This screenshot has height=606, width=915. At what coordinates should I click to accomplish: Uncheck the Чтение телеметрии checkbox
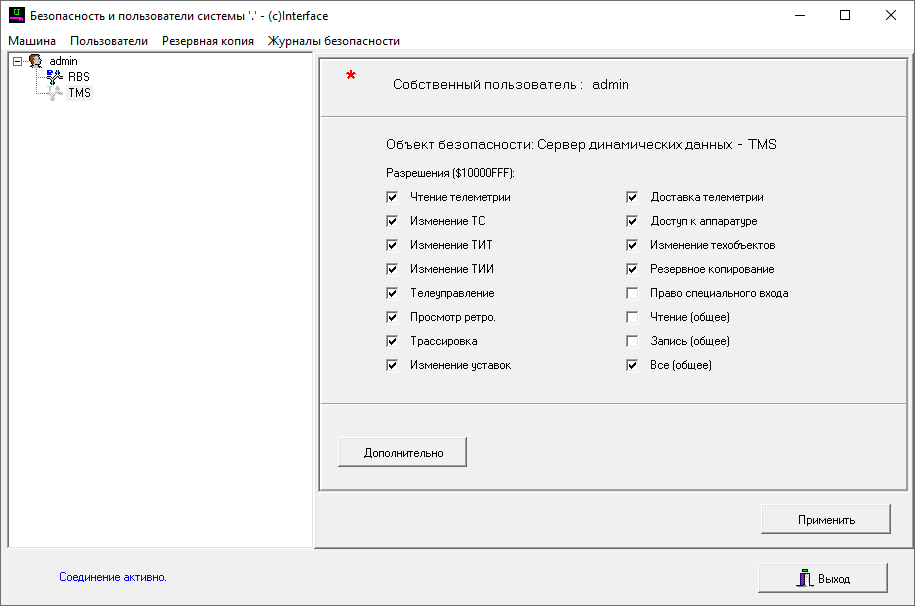[x=392, y=197]
